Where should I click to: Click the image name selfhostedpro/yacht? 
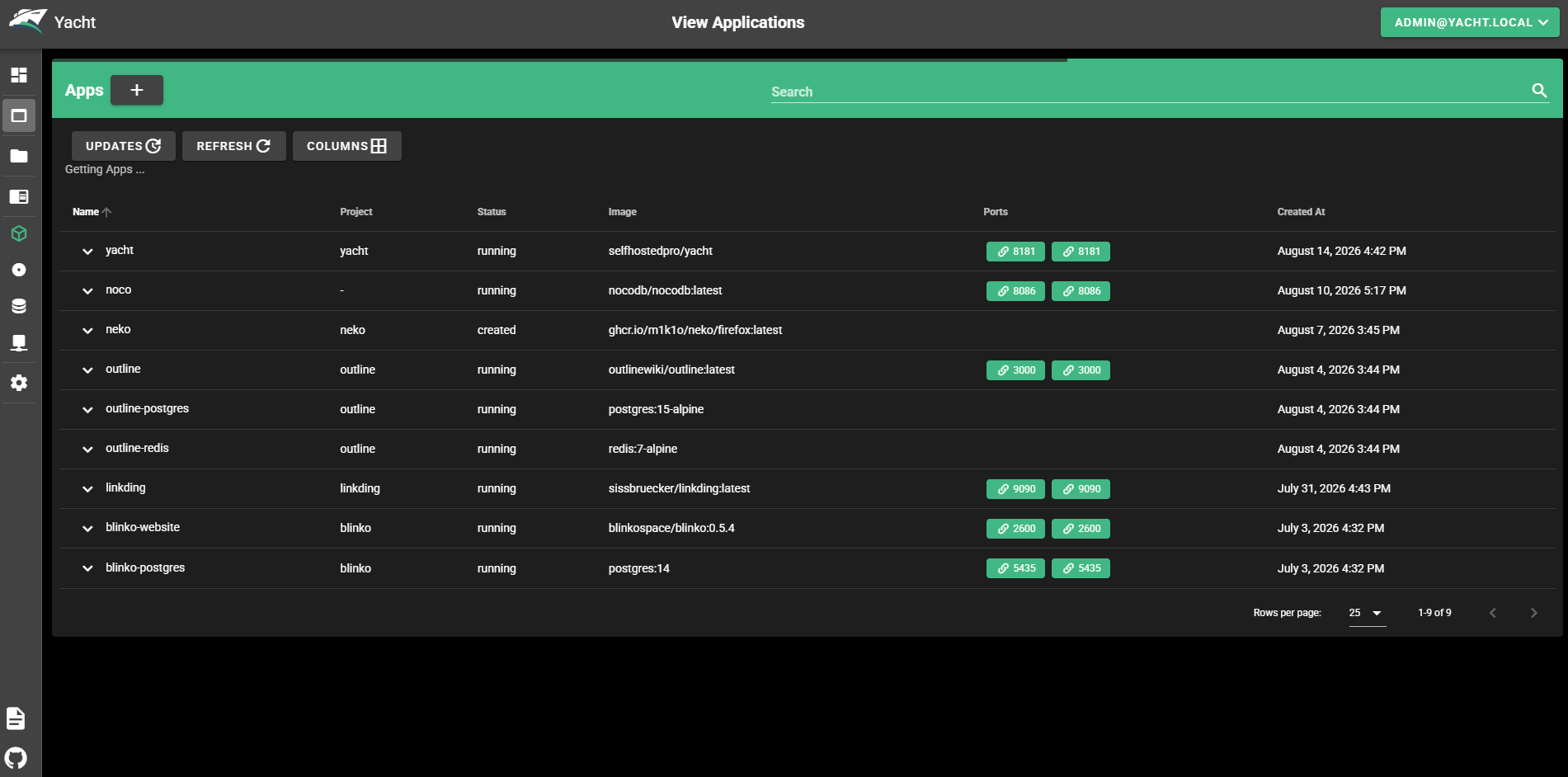click(x=661, y=251)
